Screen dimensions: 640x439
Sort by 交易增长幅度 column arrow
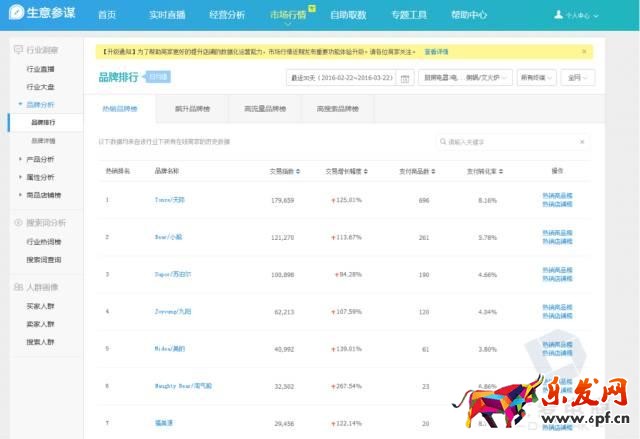coord(365,171)
